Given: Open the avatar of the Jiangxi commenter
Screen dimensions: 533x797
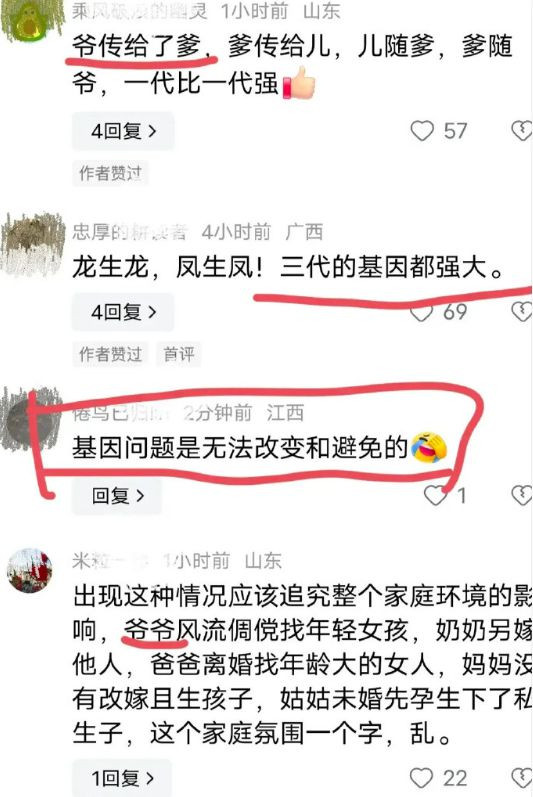Looking at the screenshot, I should click(x=32, y=419).
